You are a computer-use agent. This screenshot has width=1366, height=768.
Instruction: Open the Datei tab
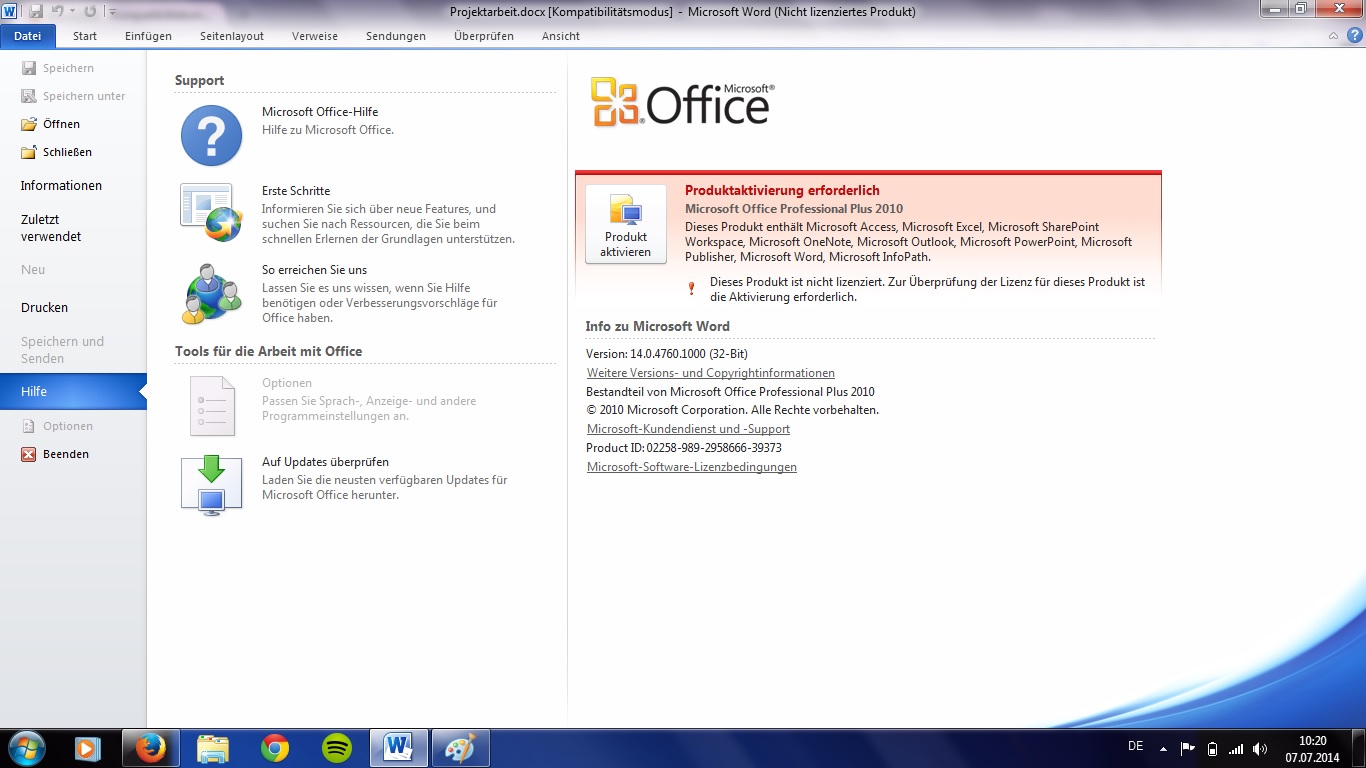pos(28,36)
